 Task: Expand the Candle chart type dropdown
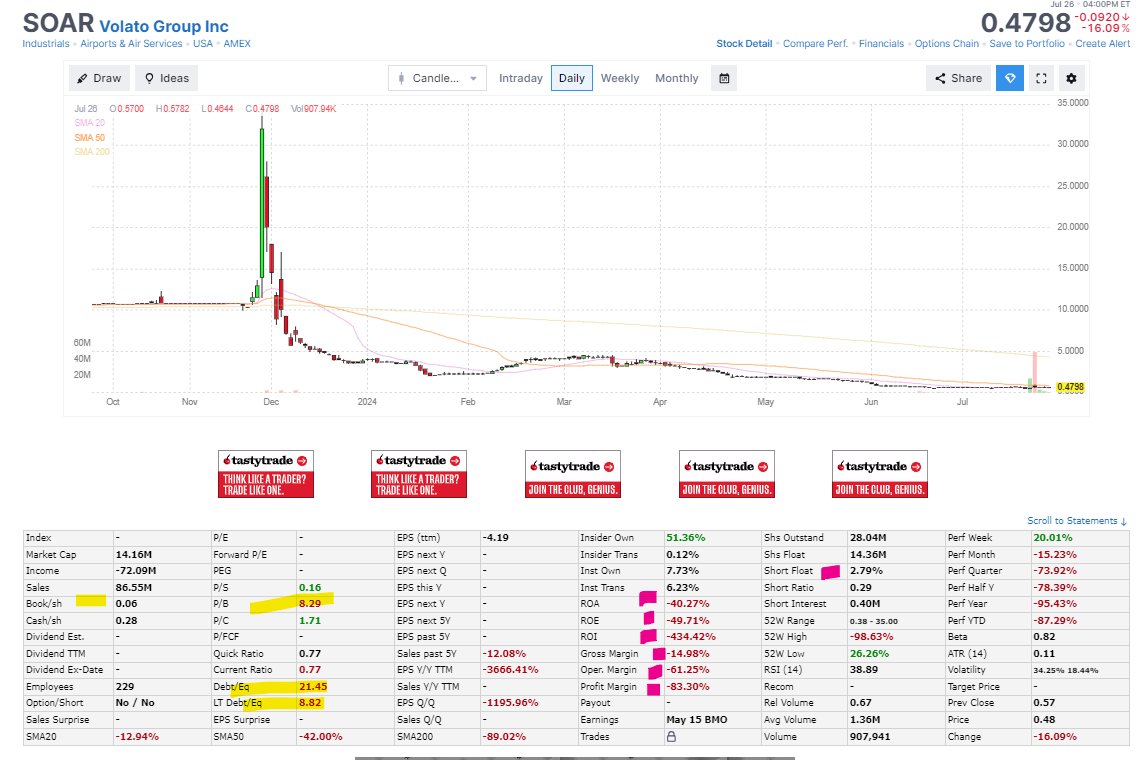tap(437, 78)
